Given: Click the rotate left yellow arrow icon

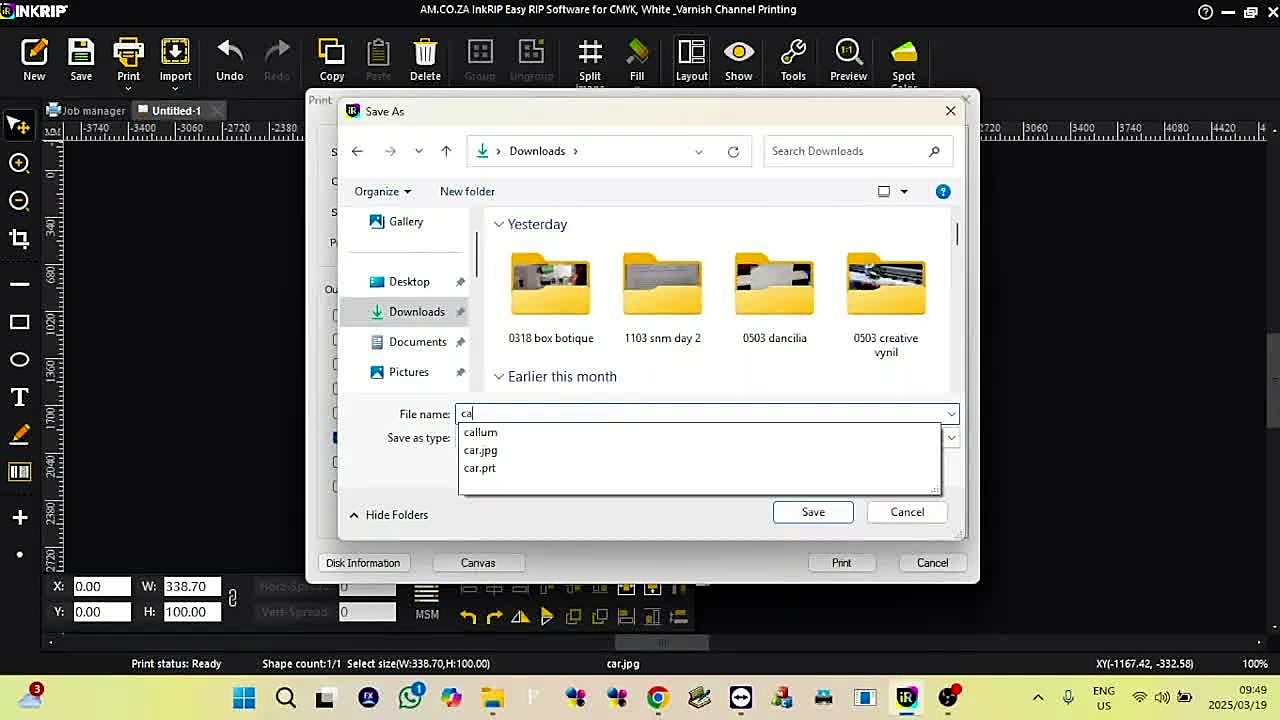Looking at the screenshot, I should tap(468, 617).
